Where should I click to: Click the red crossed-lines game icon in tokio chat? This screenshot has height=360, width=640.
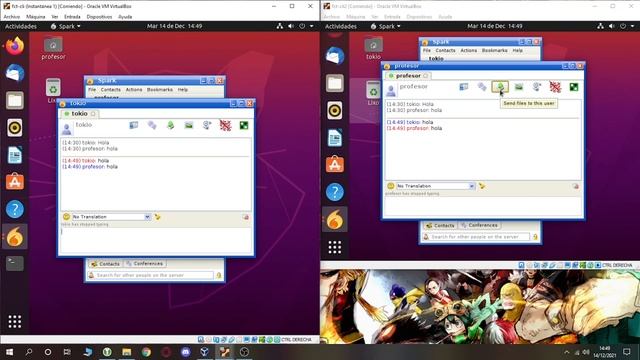225,125
